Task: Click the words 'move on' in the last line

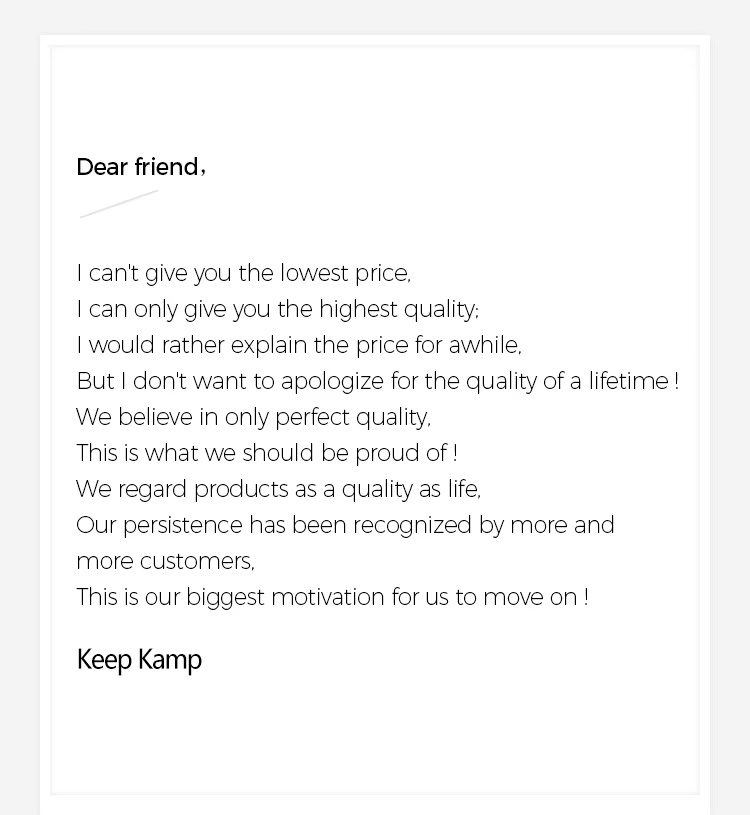Action: point(530,597)
